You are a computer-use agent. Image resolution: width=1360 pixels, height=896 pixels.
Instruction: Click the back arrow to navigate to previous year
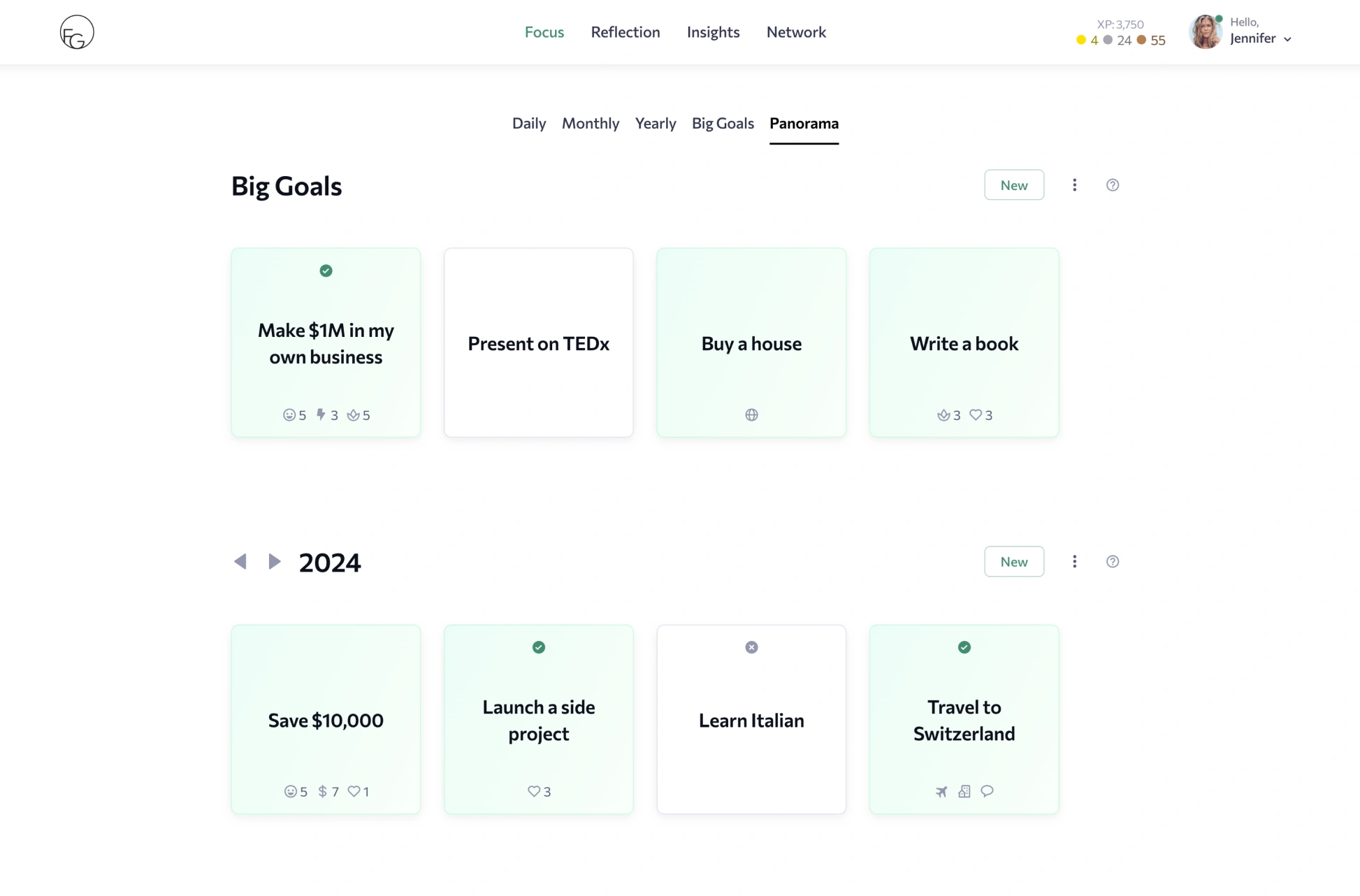[x=240, y=561]
